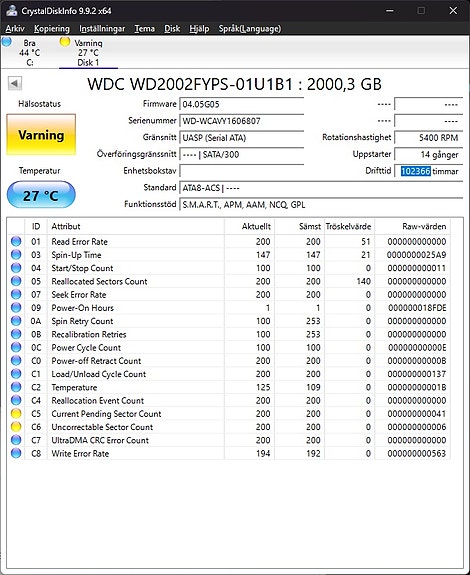Viewport: 470px width, 575px height.
Task: Select the yellow warning icon for Disk 1
Action: point(65,42)
